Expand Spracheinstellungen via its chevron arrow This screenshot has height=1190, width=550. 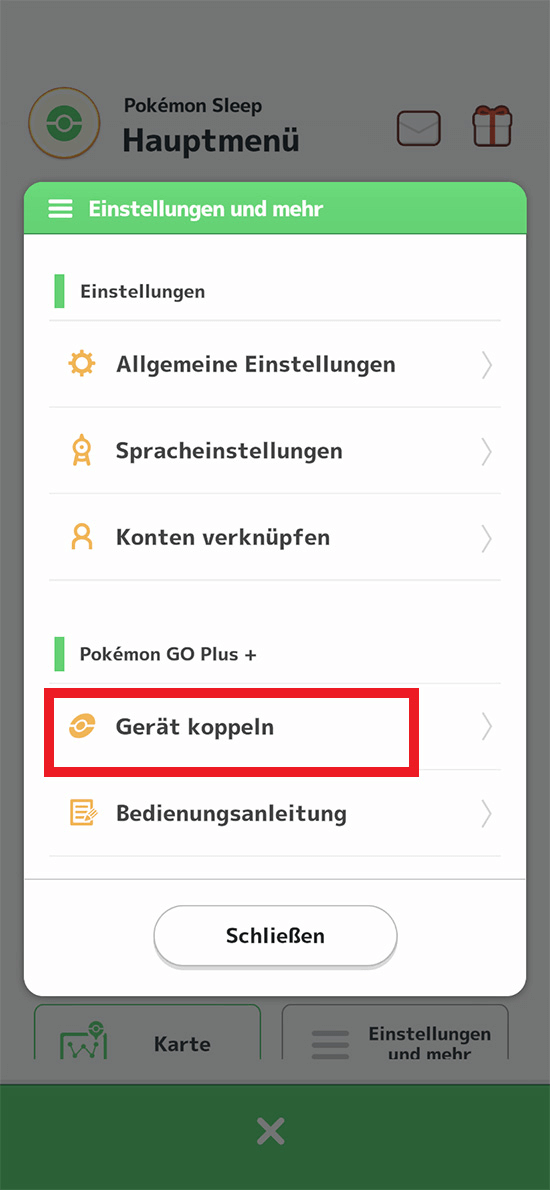[487, 452]
